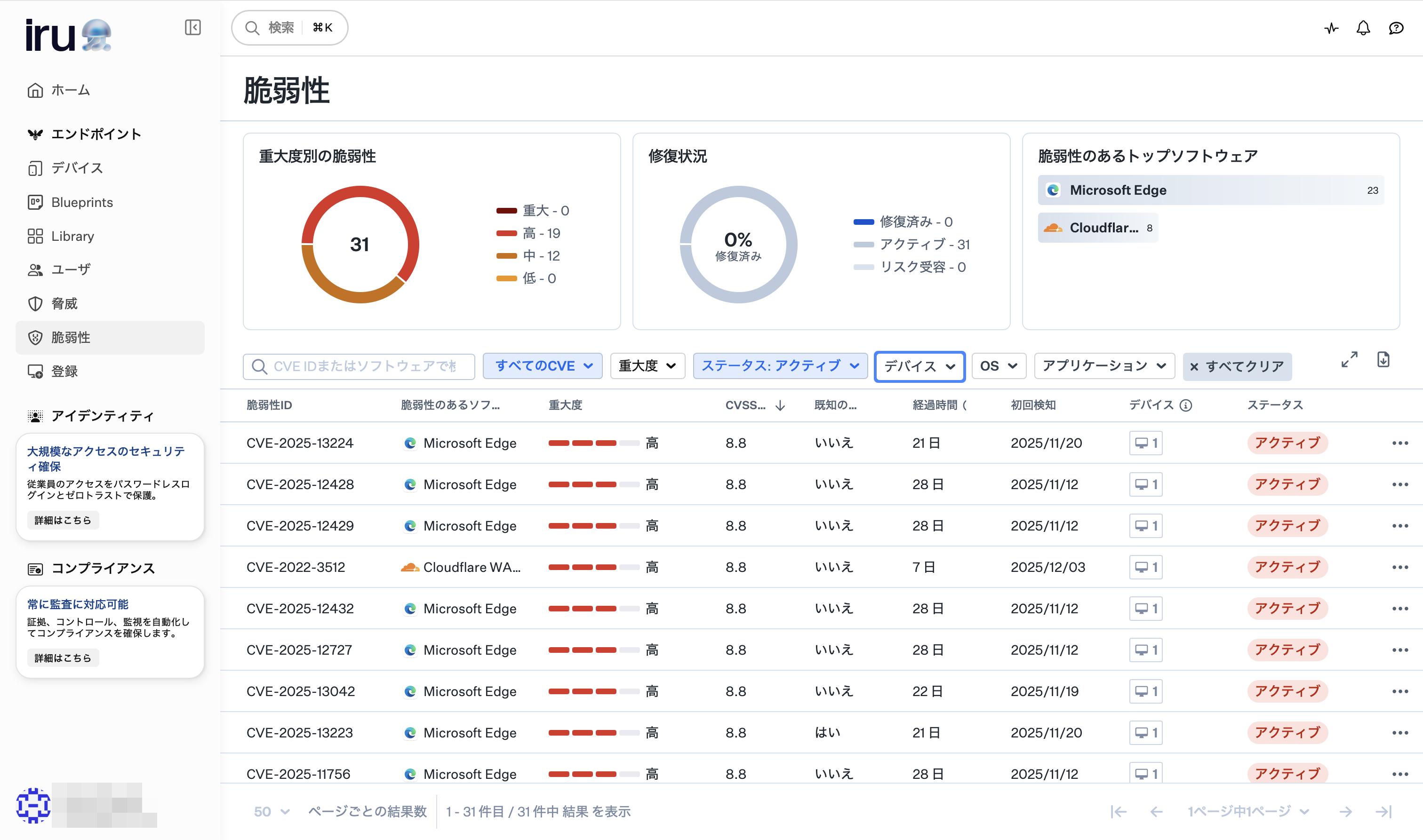Open the row actions menu for CVE-2022-3512

[1401, 567]
